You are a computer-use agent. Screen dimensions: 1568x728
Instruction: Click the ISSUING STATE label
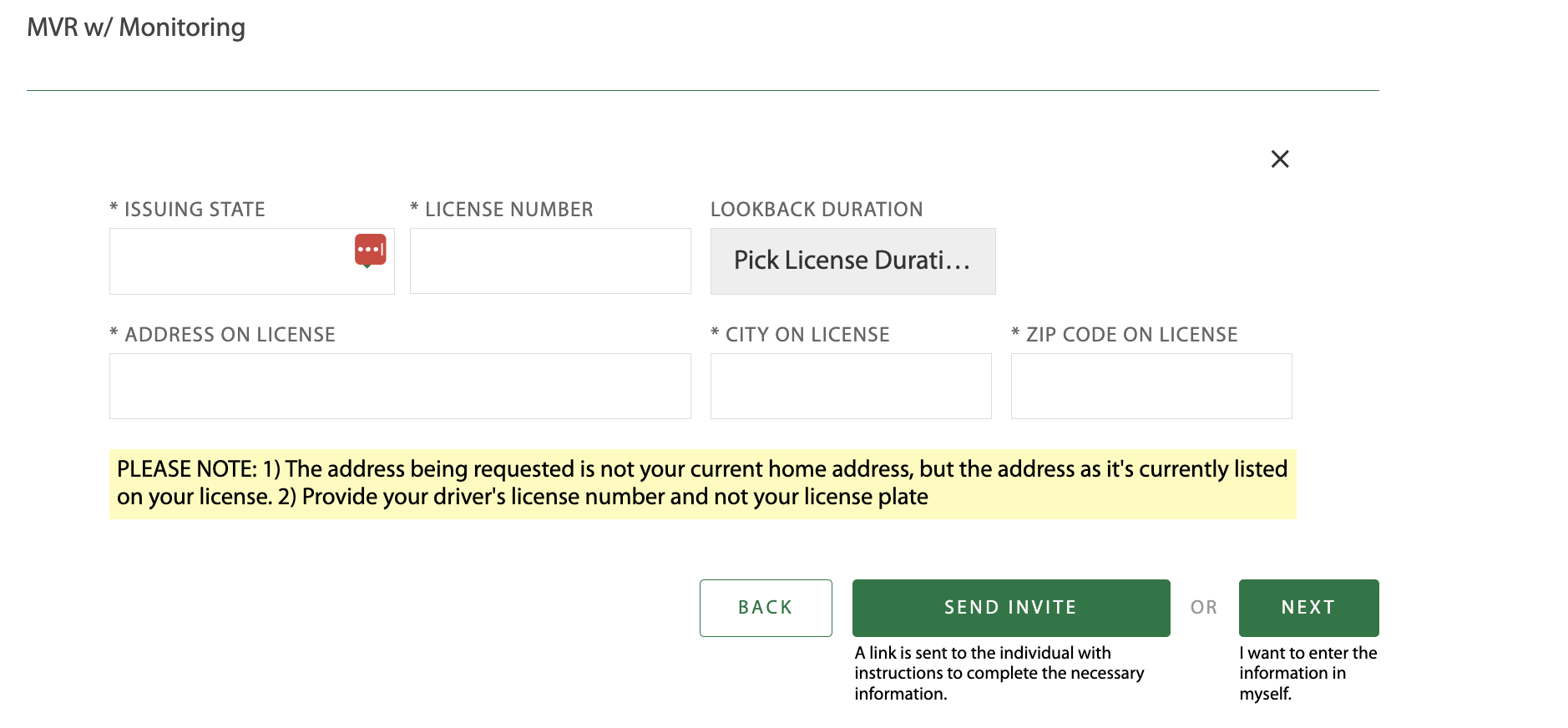coord(188,210)
